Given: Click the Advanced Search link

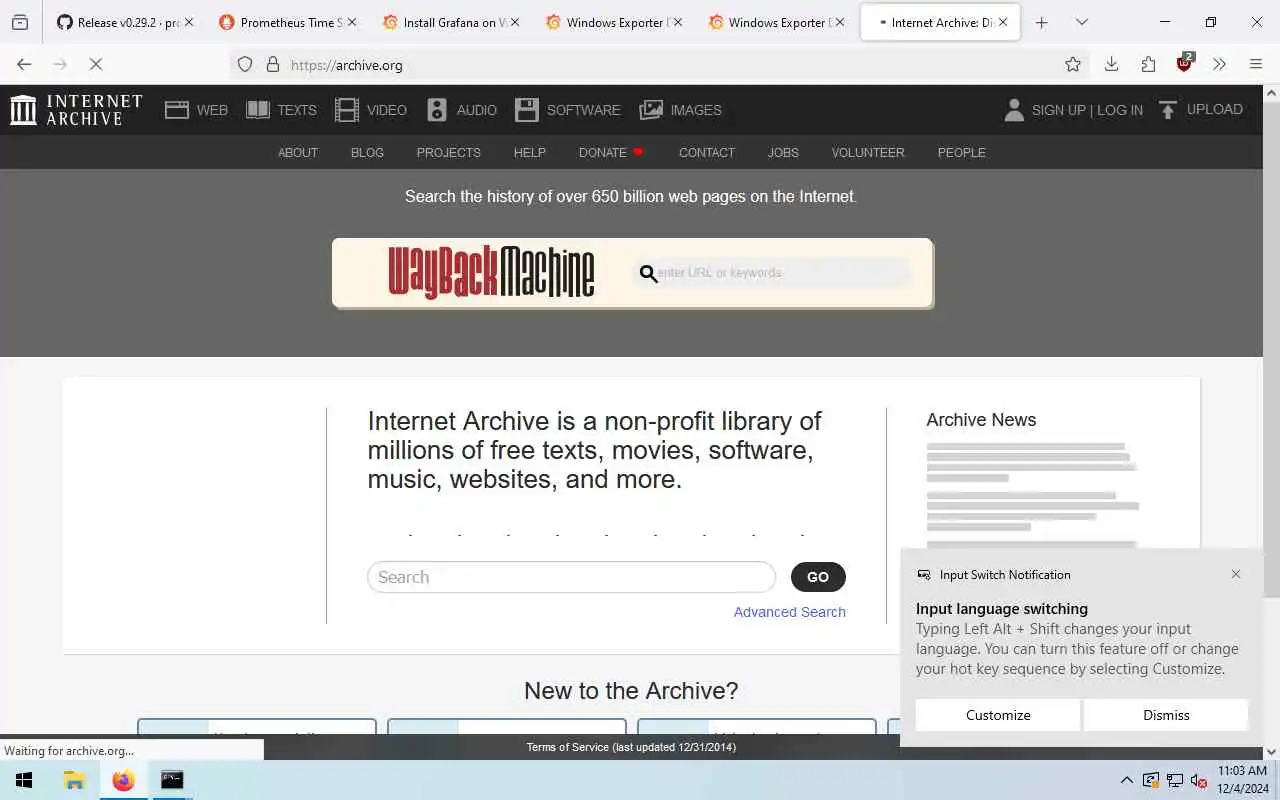Looking at the screenshot, I should click(x=790, y=612).
